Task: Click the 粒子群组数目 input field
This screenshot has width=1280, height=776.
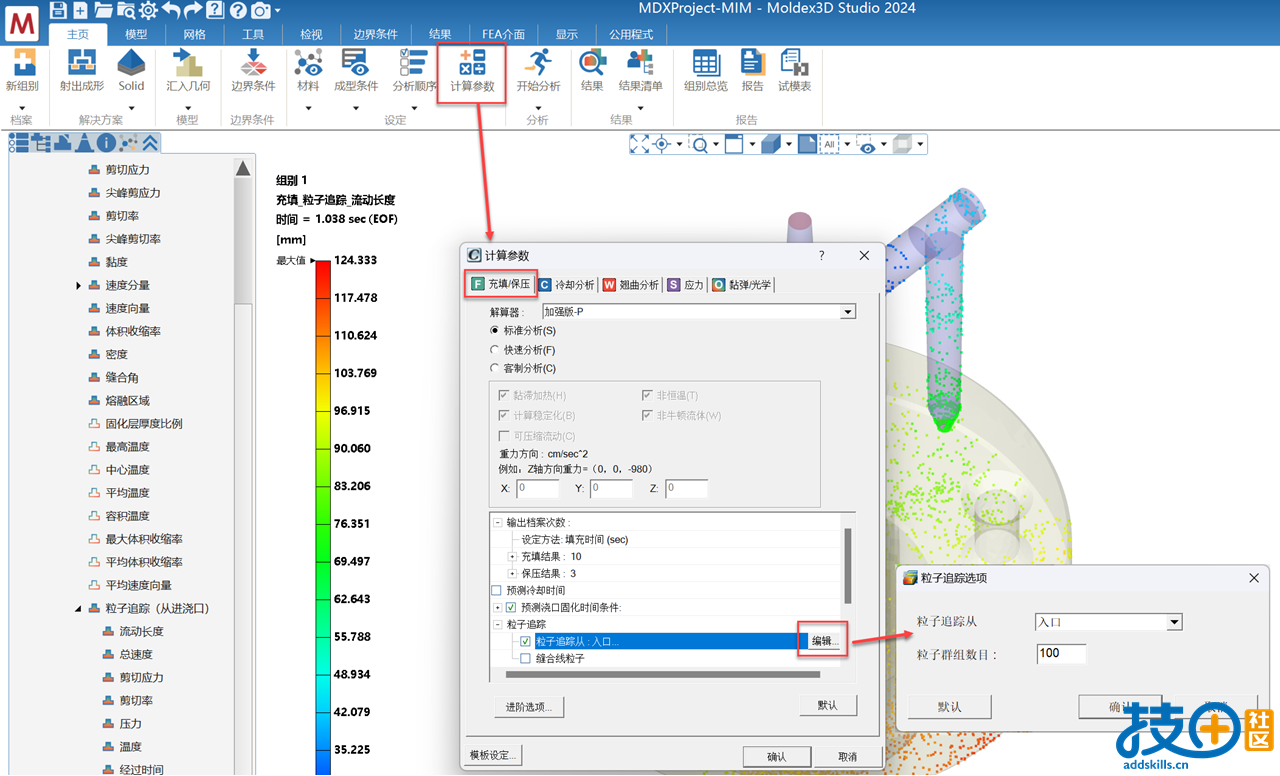Action: pyautogui.click(x=1061, y=654)
